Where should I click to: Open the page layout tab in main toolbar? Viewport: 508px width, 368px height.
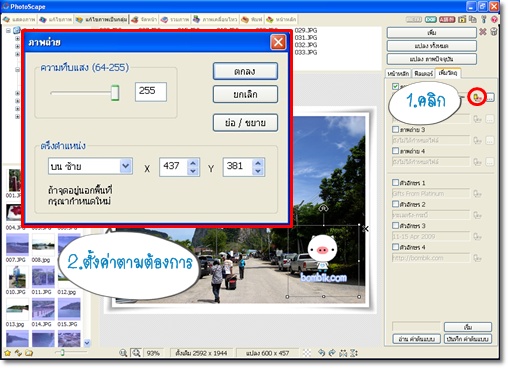(x=144, y=20)
